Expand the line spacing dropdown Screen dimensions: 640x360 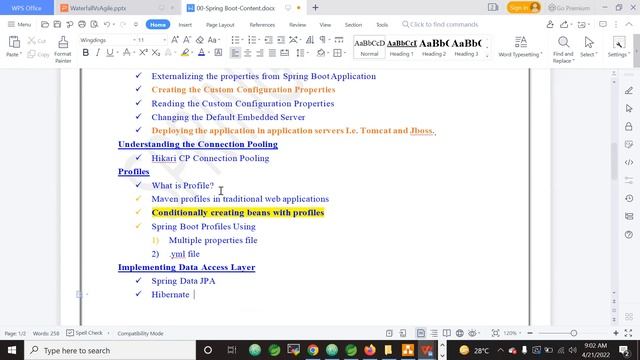(x=308, y=53)
